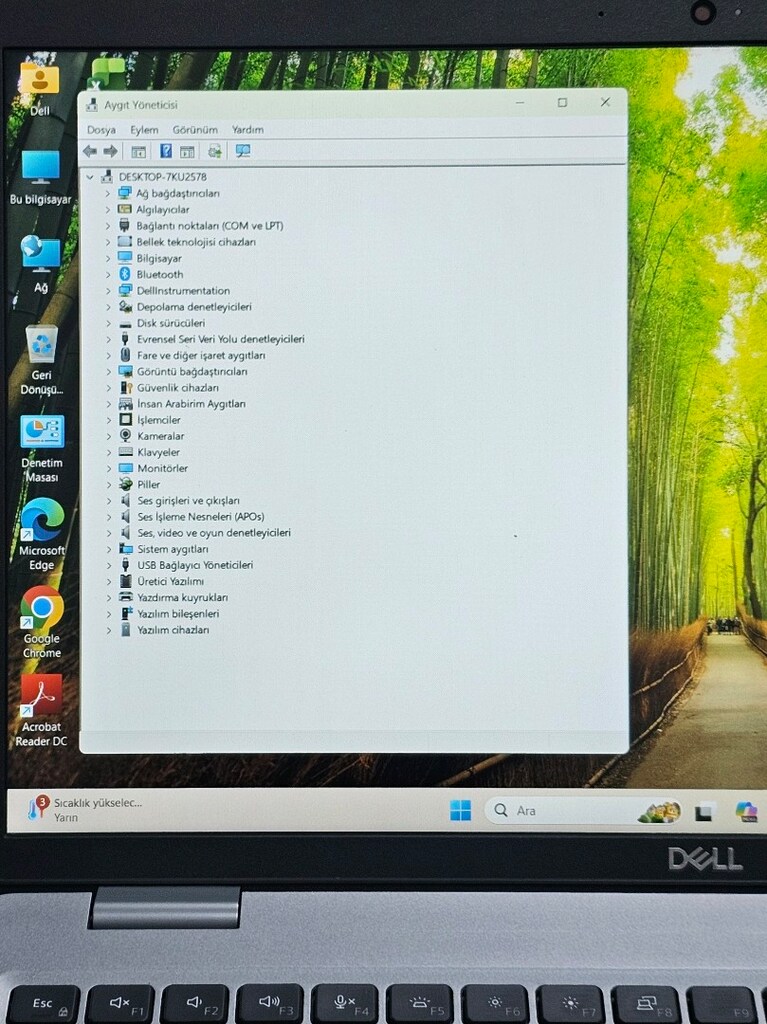Viewport: 767px width, 1024px height.
Task: Select the Bluetooth device category icon
Action: click(x=125, y=274)
